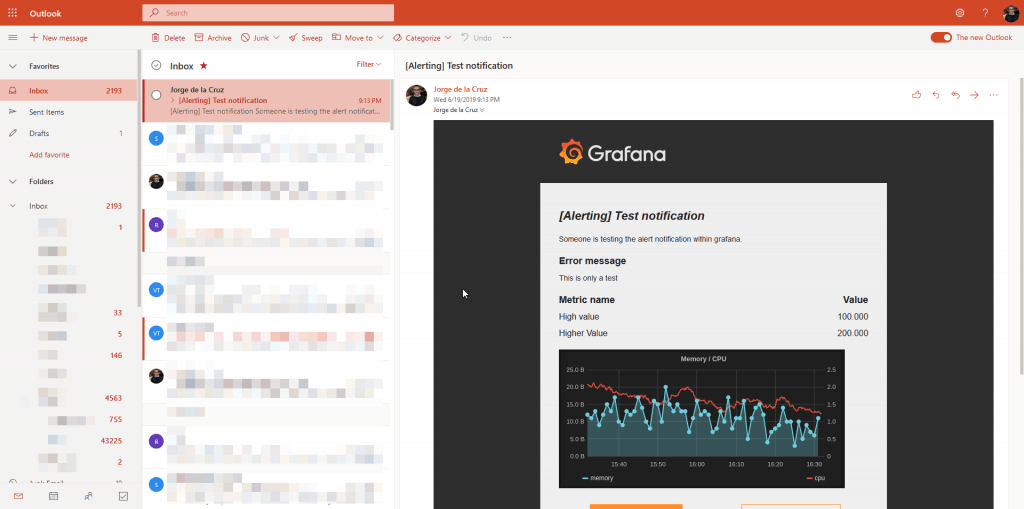Image resolution: width=1024 pixels, height=509 pixels.
Task: Switch to People module icon
Action: pos(88,496)
